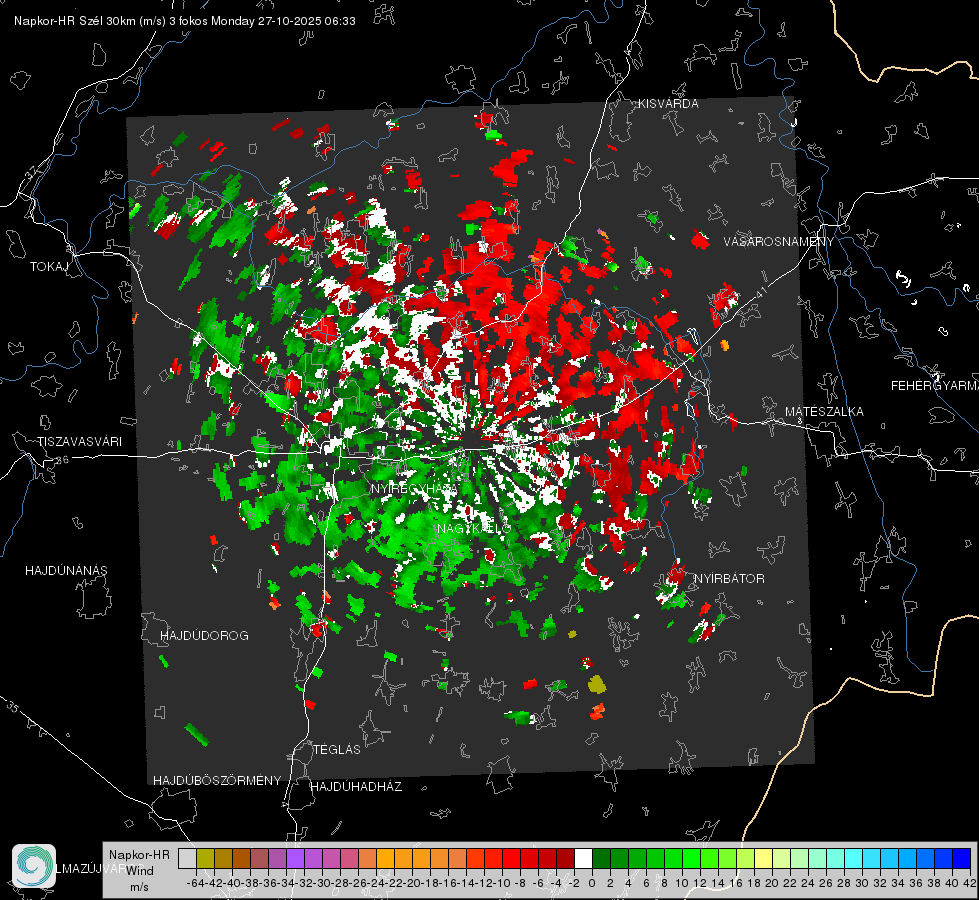Screen dimensions: 979x900
Task: Click the 0 value on the legend scale
Action: point(592,883)
